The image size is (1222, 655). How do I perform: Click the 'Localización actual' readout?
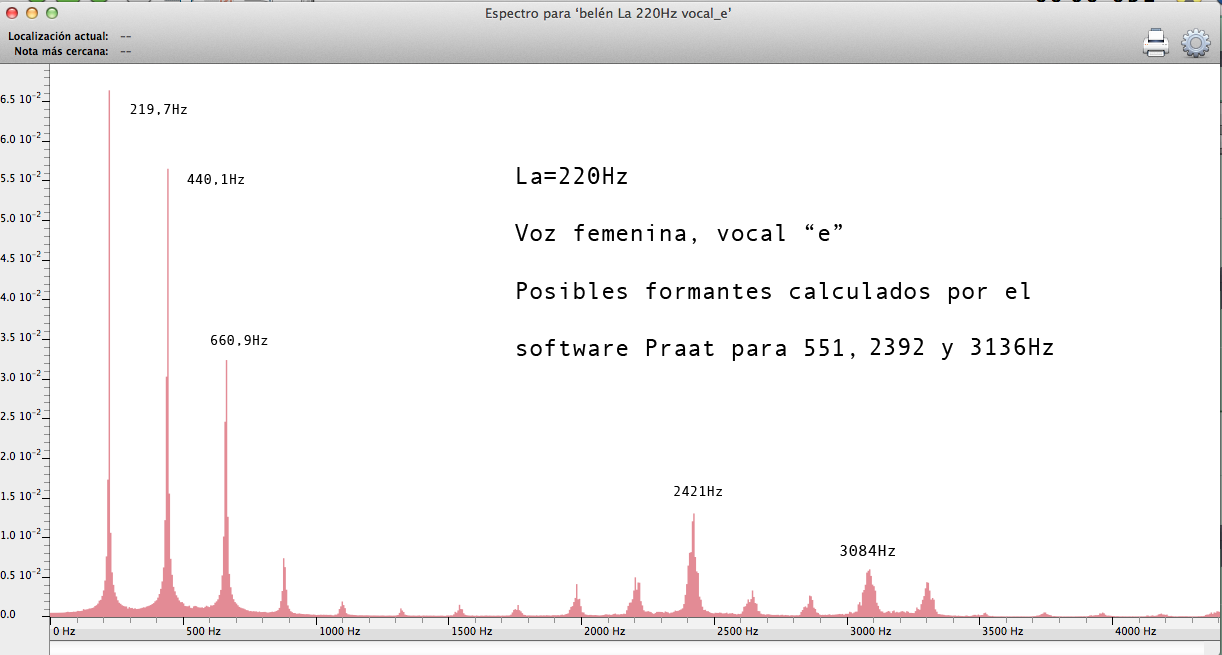[x=125, y=36]
